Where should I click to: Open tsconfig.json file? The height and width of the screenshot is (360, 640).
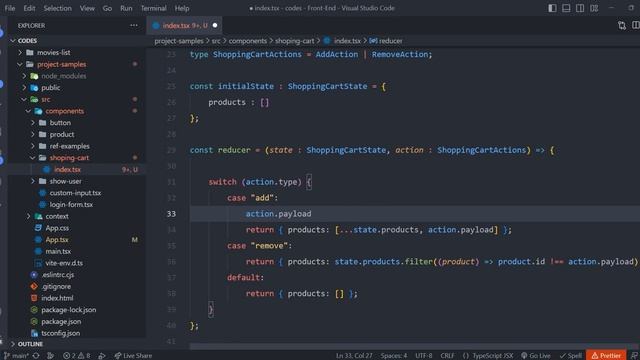coord(77,333)
